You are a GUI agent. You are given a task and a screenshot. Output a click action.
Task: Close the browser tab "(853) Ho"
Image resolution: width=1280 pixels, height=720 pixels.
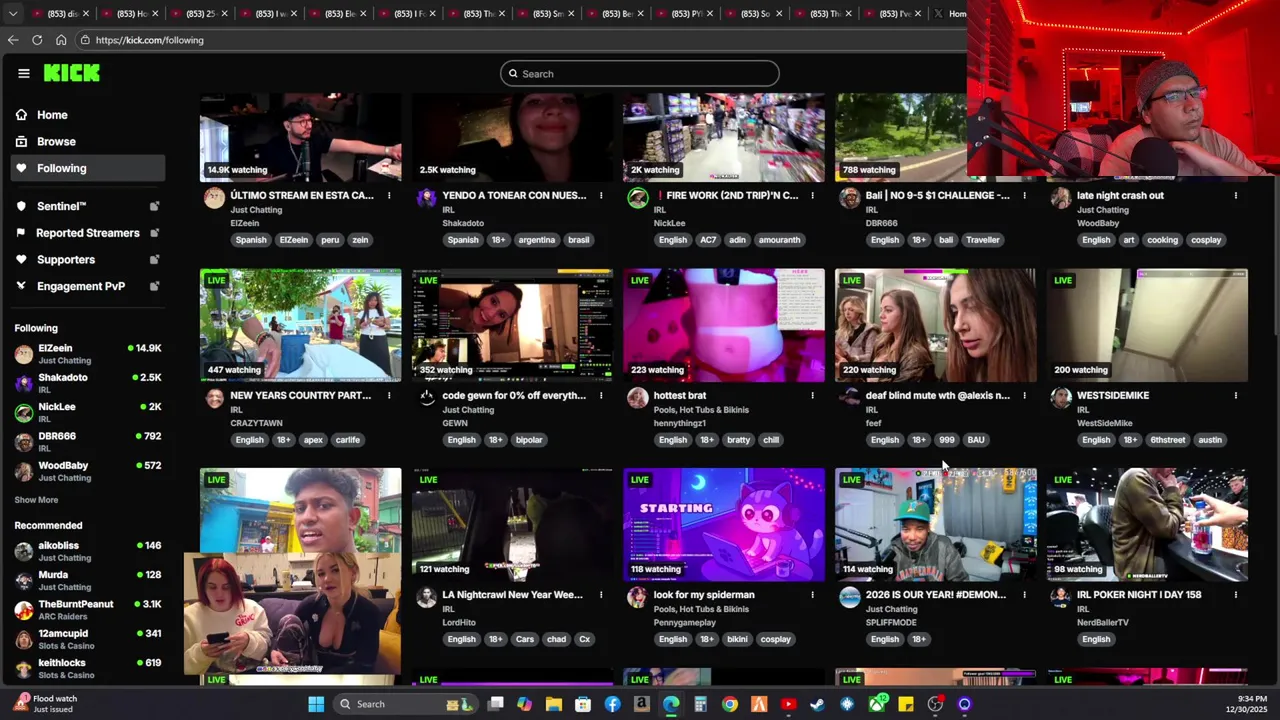[x=154, y=14]
